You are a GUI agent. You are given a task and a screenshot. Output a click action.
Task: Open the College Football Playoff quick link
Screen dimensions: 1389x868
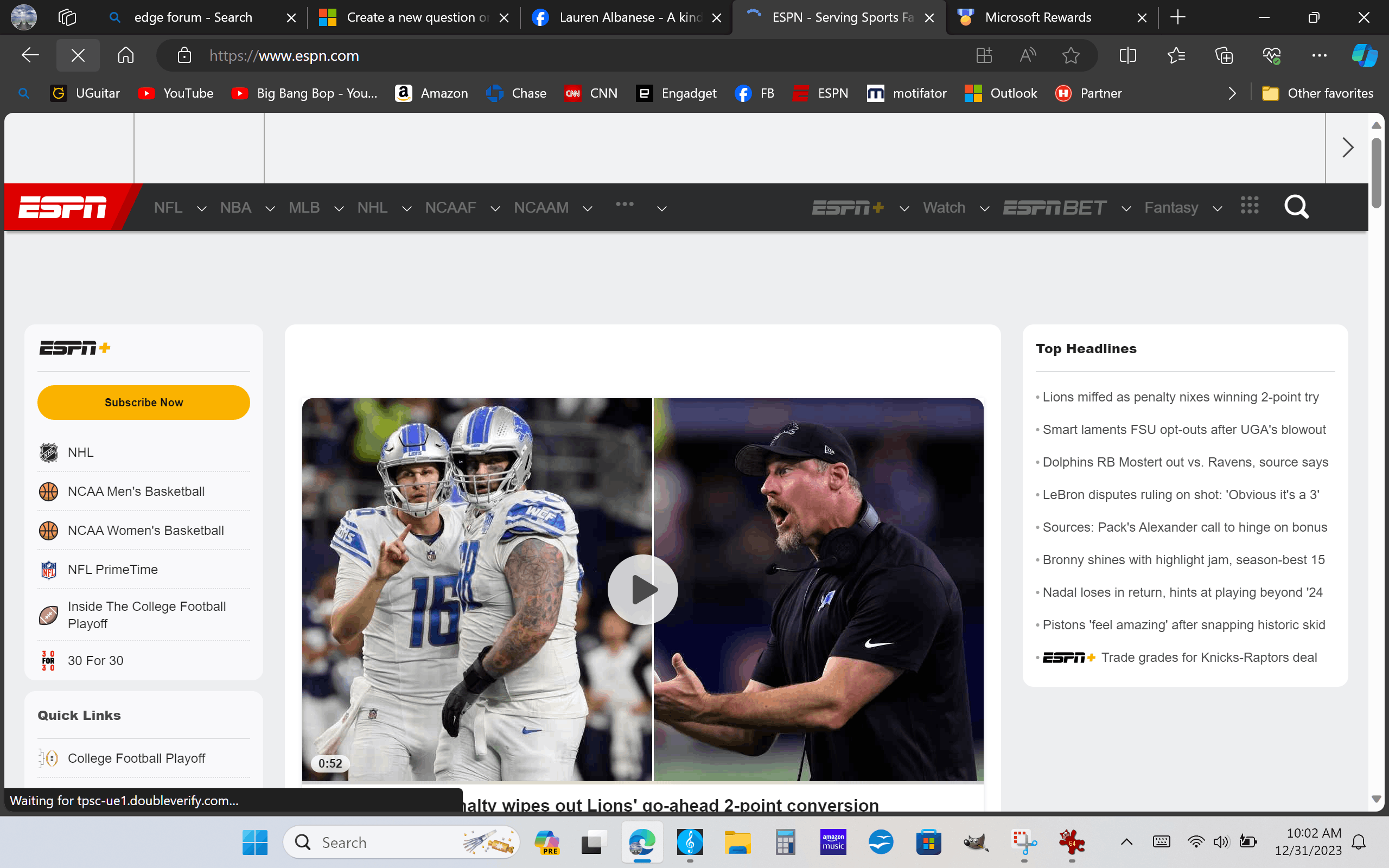[136, 758]
